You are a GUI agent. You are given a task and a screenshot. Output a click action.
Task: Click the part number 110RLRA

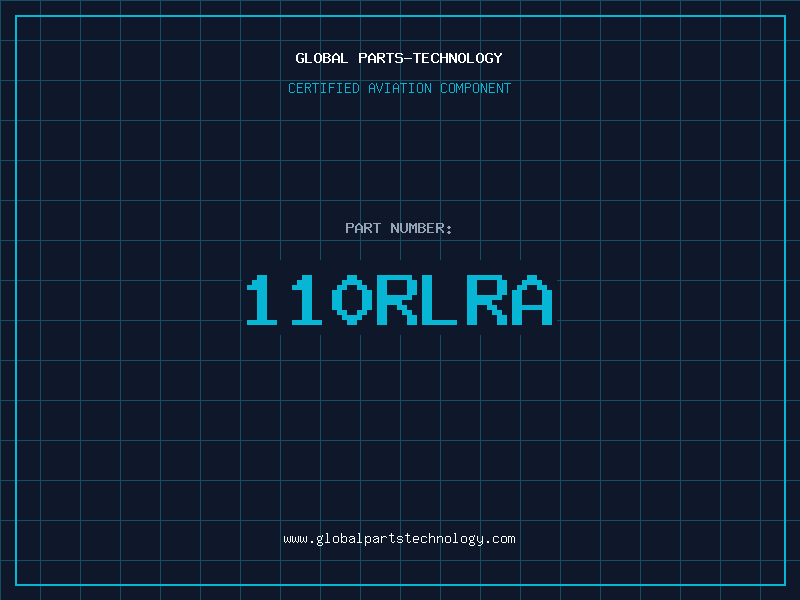coord(399,300)
